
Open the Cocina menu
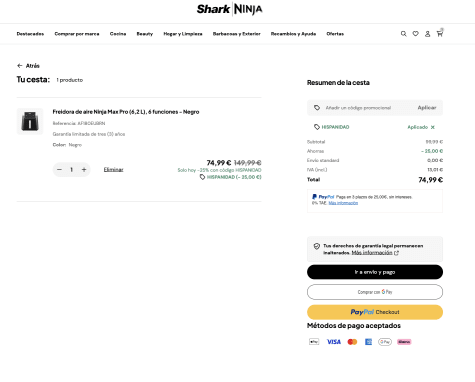click(x=118, y=34)
